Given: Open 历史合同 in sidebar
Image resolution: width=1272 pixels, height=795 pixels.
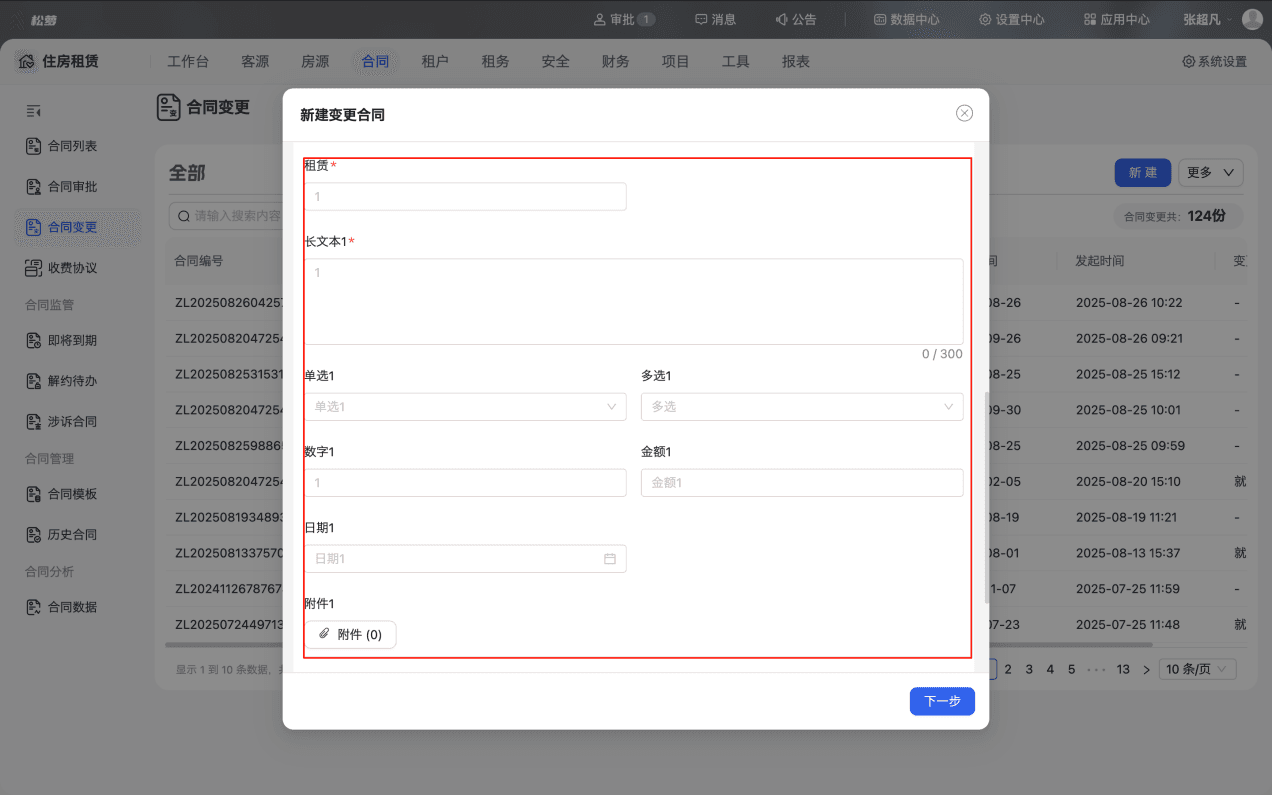Looking at the screenshot, I should tap(77, 535).
